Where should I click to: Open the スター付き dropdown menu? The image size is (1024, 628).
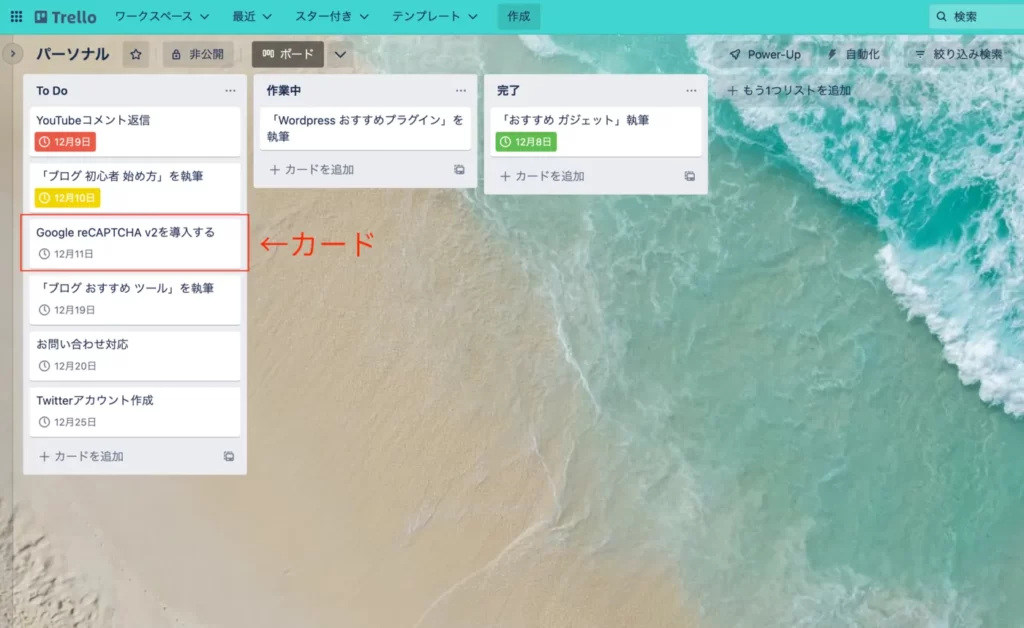pos(332,16)
